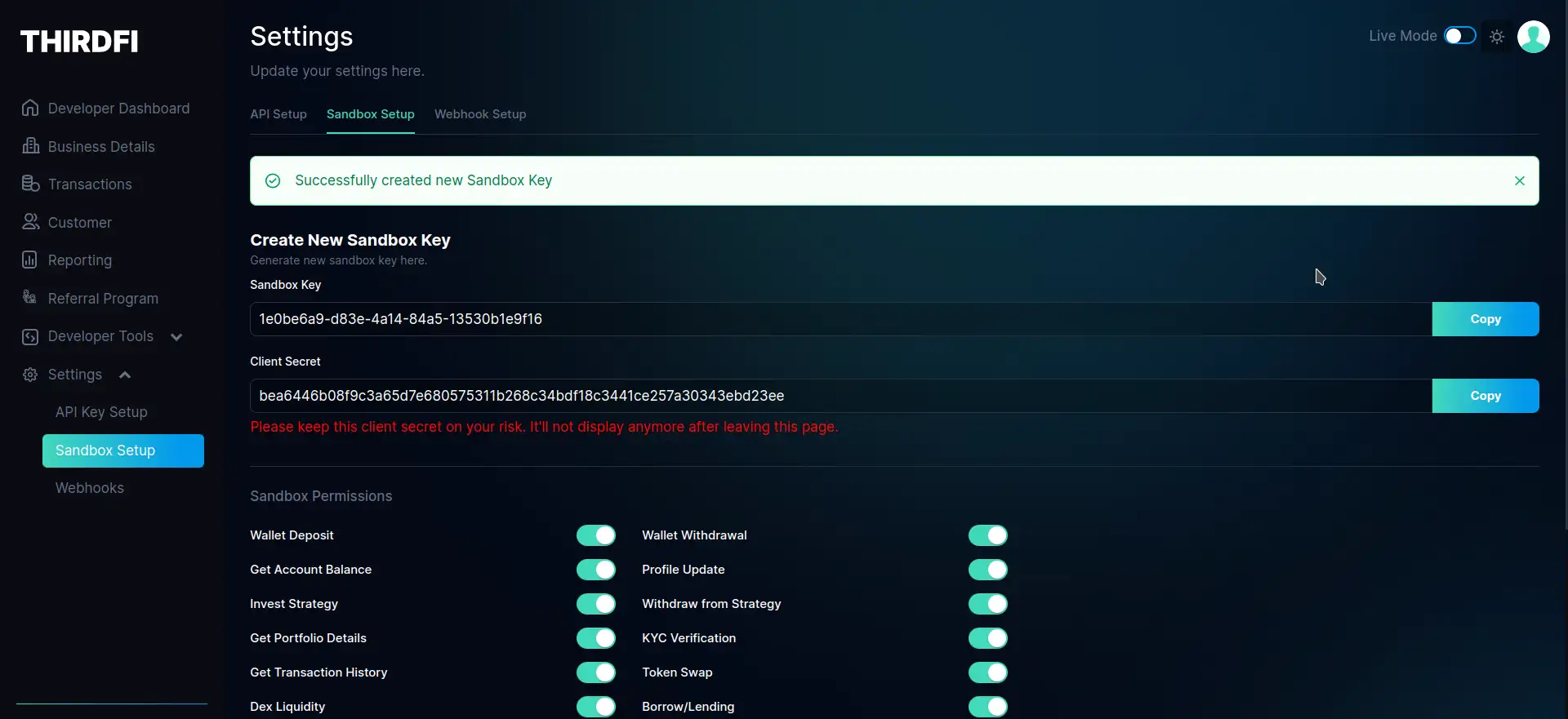Copy the Sandbox Key value
Image resolution: width=1568 pixels, height=719 pixels.
(x=1485, y=319)
